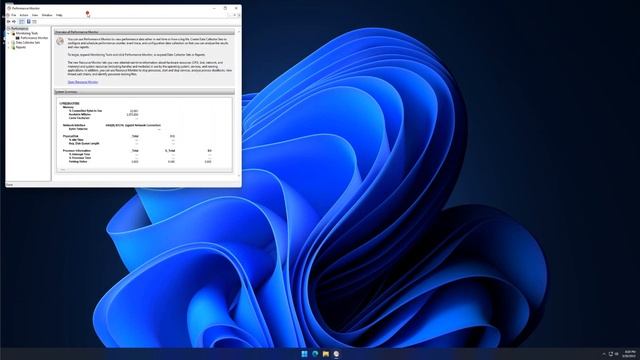Click the Performance Monitor title bar icon
The image size is (640, 360).
tap(9, 8)
